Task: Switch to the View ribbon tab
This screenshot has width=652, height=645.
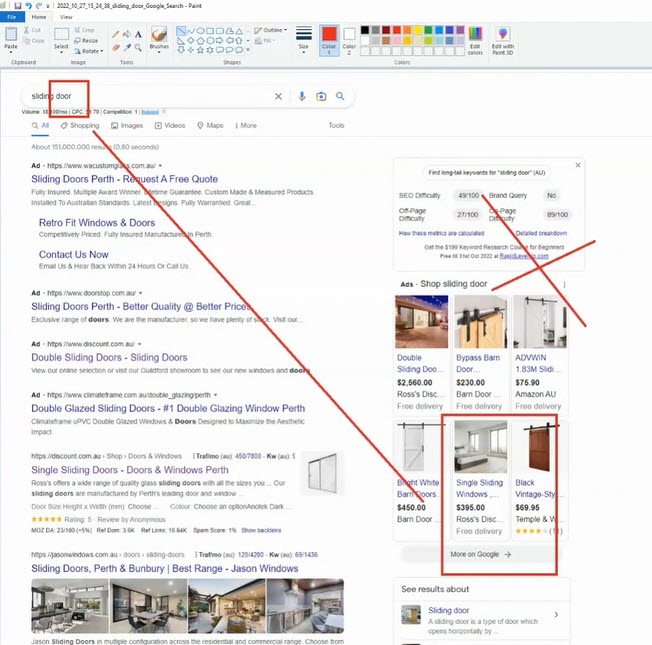Action: tap(66, 17)
